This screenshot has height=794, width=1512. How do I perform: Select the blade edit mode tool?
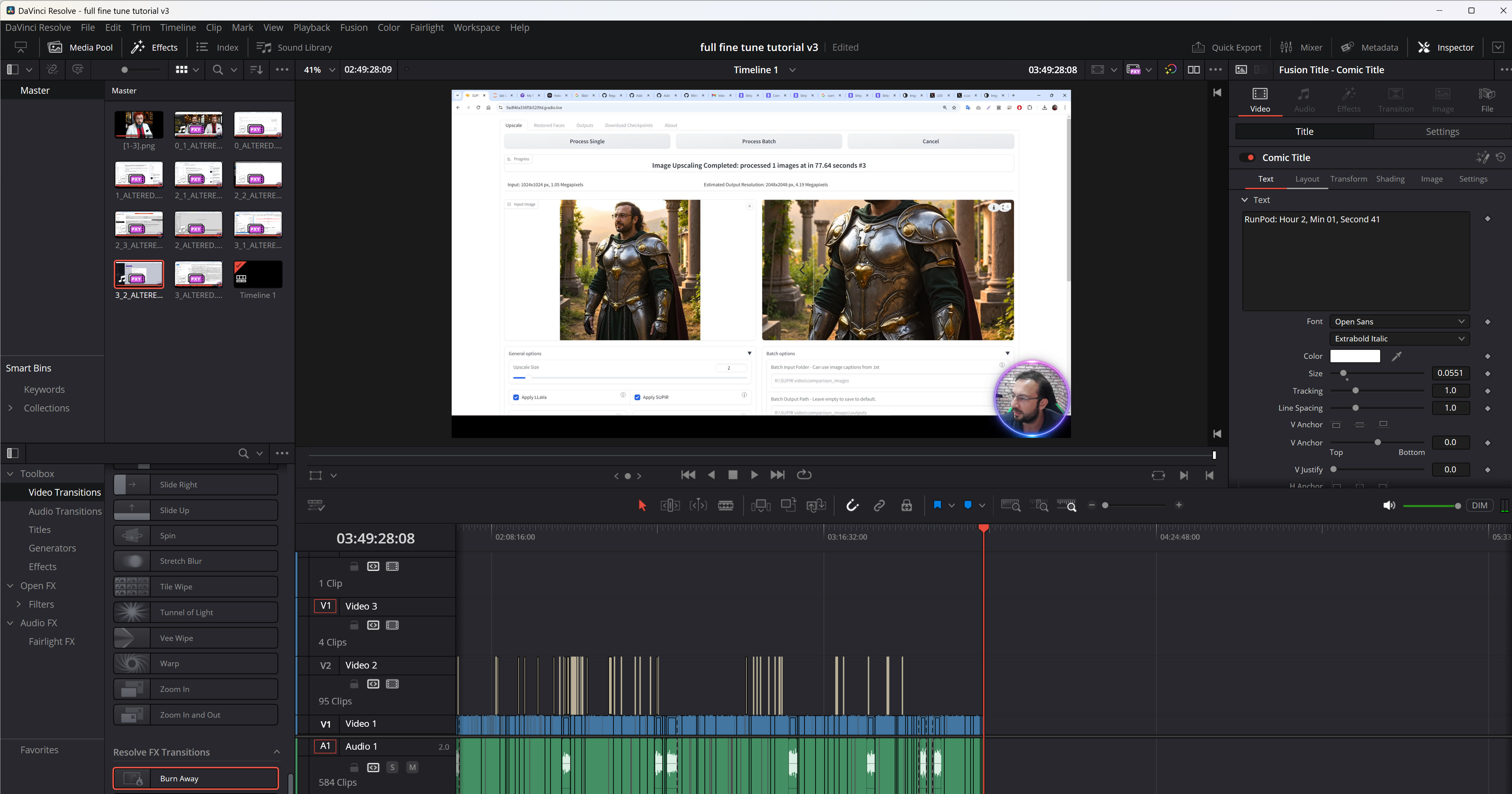[725, 506]
